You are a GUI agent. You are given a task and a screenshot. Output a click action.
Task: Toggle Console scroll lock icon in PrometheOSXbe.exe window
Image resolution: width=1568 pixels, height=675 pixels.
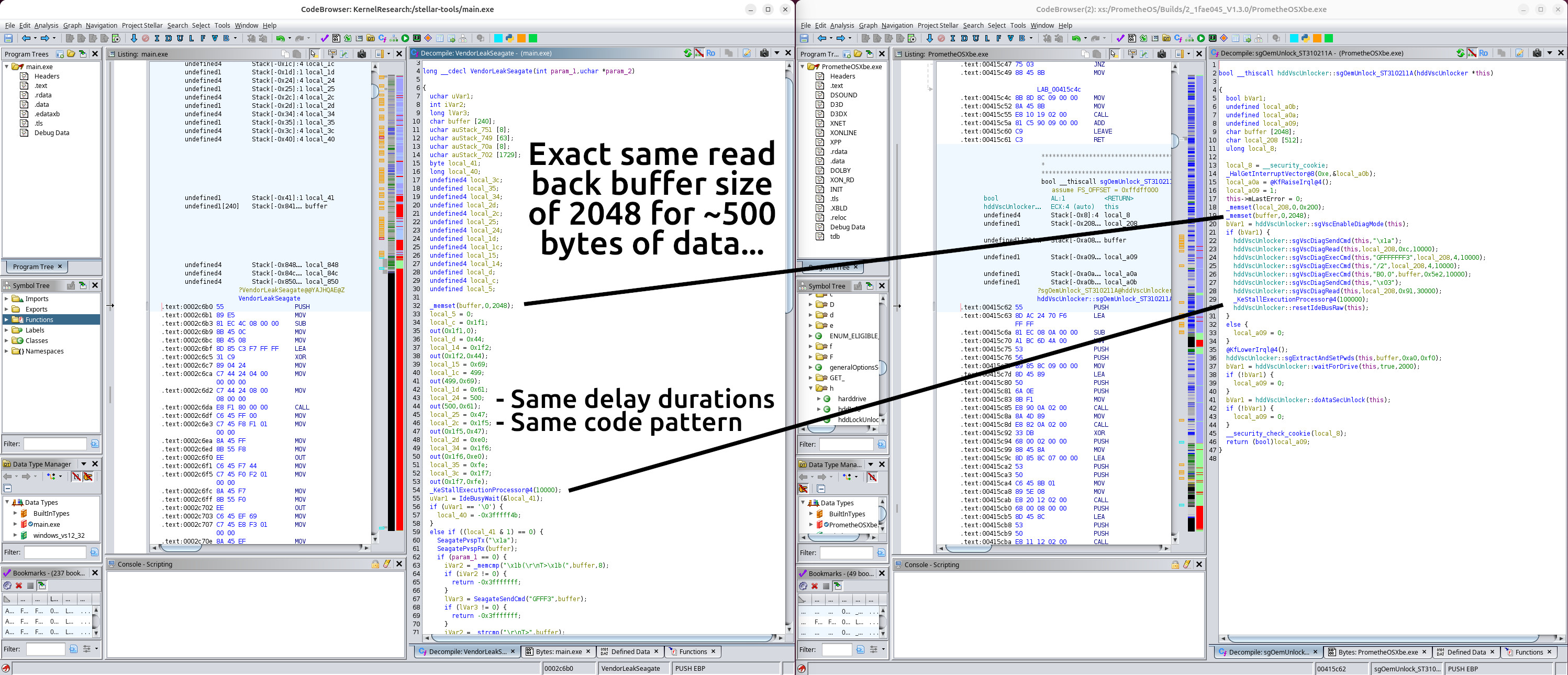tap(1175, 565)
